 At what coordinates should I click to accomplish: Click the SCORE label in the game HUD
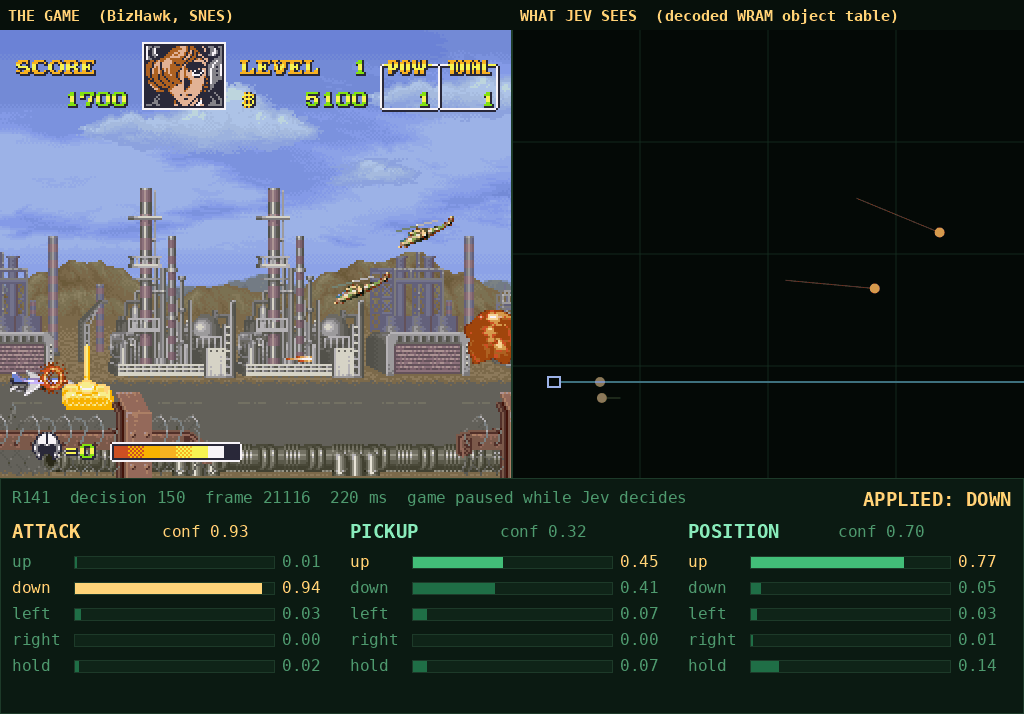(x=56, y=67)
